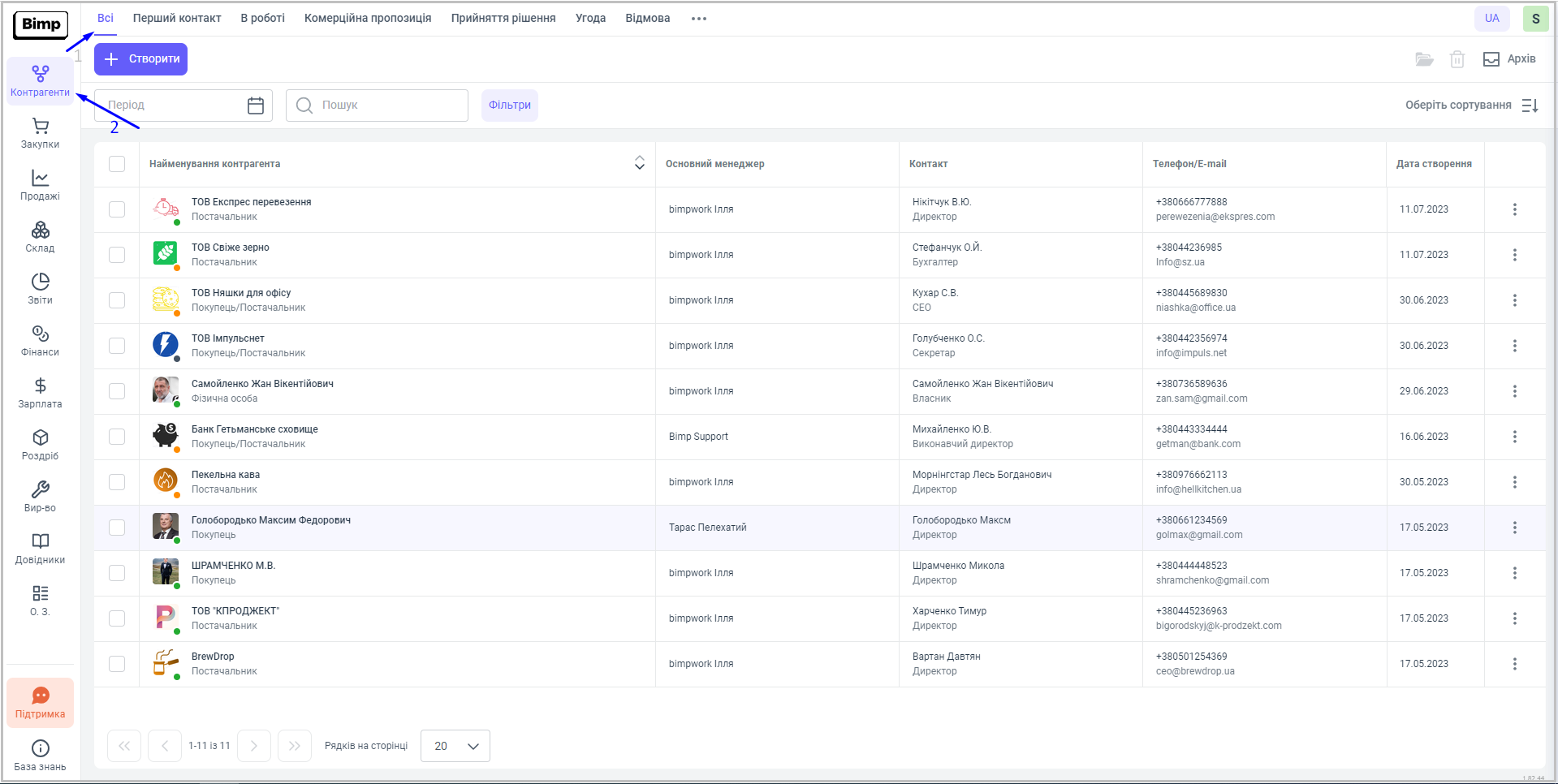Open the Підтримка support chat
This screenshot has width=1558, height=784.
(40, 703)
